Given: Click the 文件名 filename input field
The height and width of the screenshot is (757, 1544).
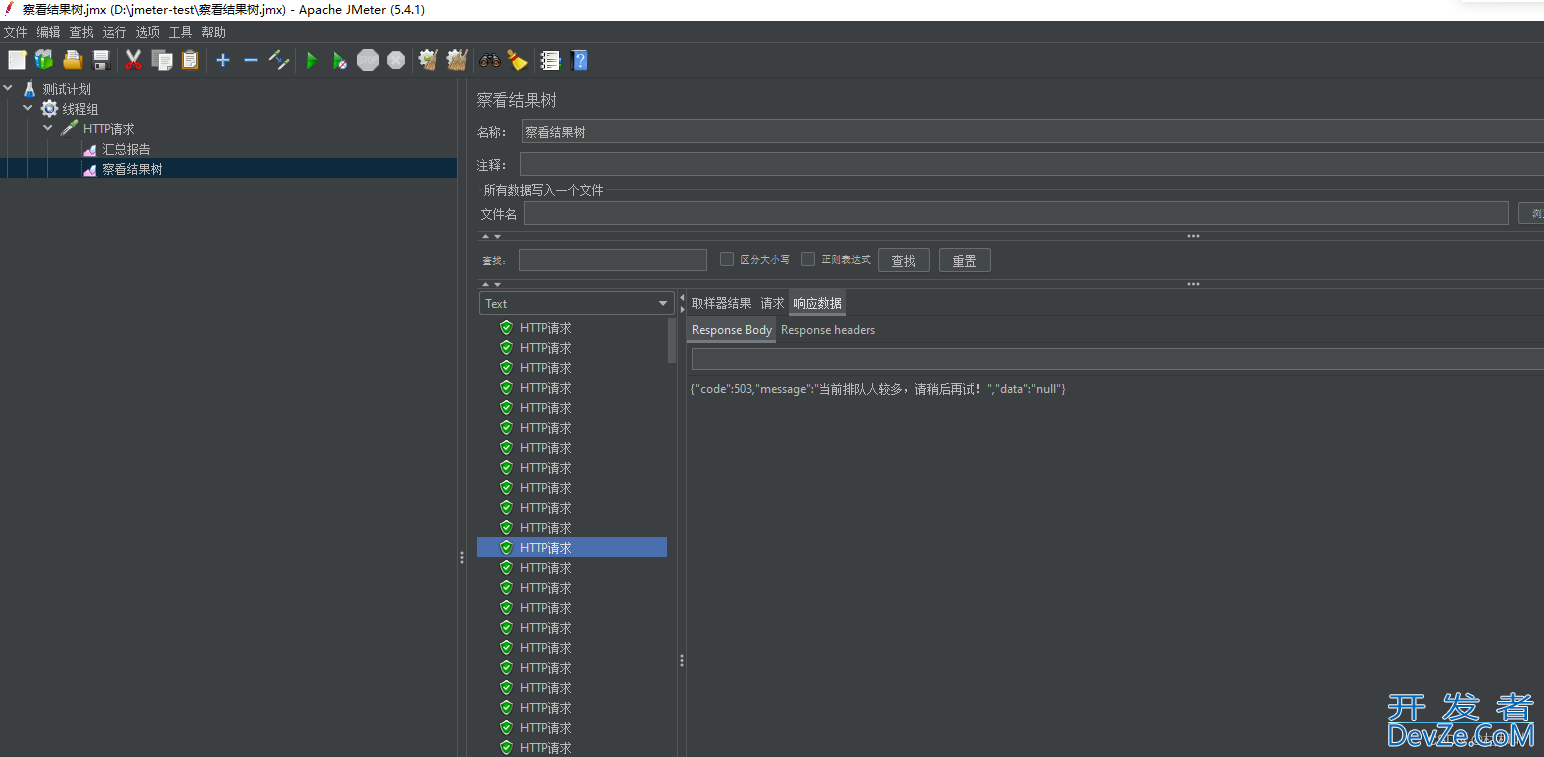Looking at the screenshot, I should (1016, 213).
